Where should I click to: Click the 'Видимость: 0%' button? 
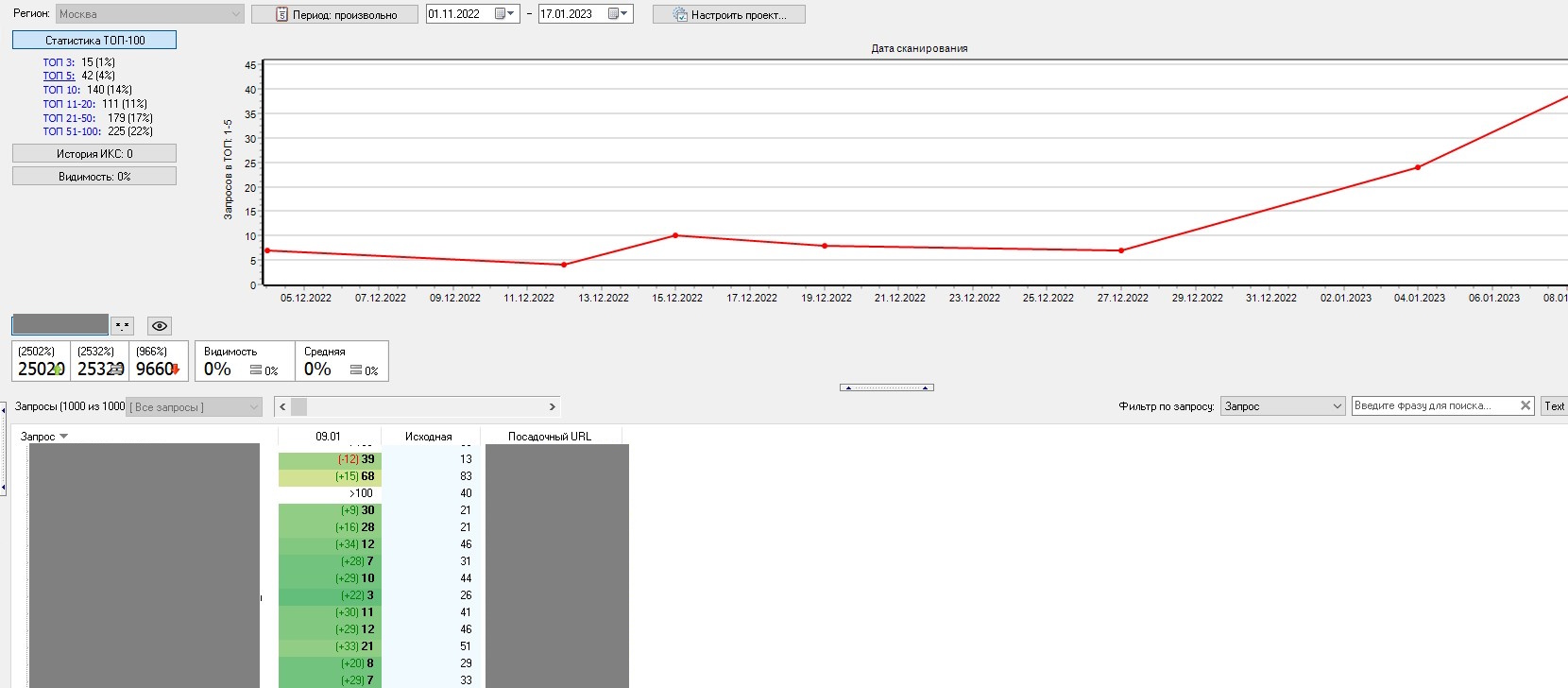pos(94,176)
